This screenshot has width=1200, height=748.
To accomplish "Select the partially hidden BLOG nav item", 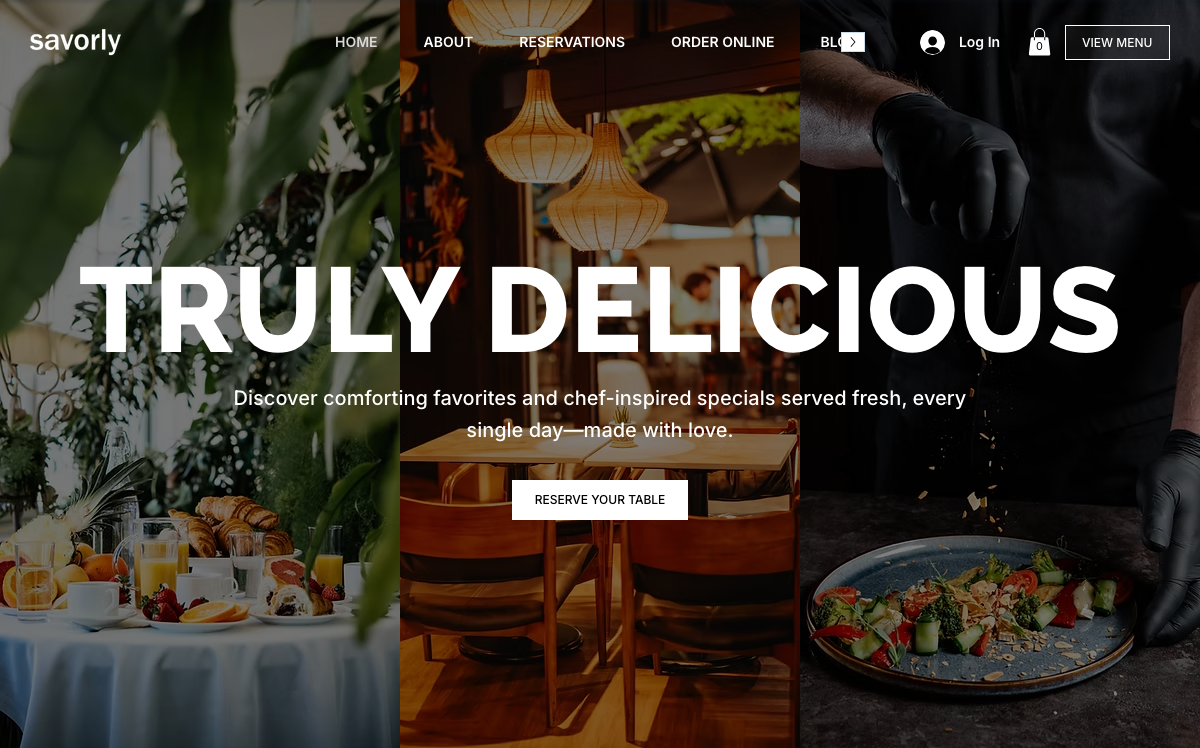I will click(x=830, y=42).
